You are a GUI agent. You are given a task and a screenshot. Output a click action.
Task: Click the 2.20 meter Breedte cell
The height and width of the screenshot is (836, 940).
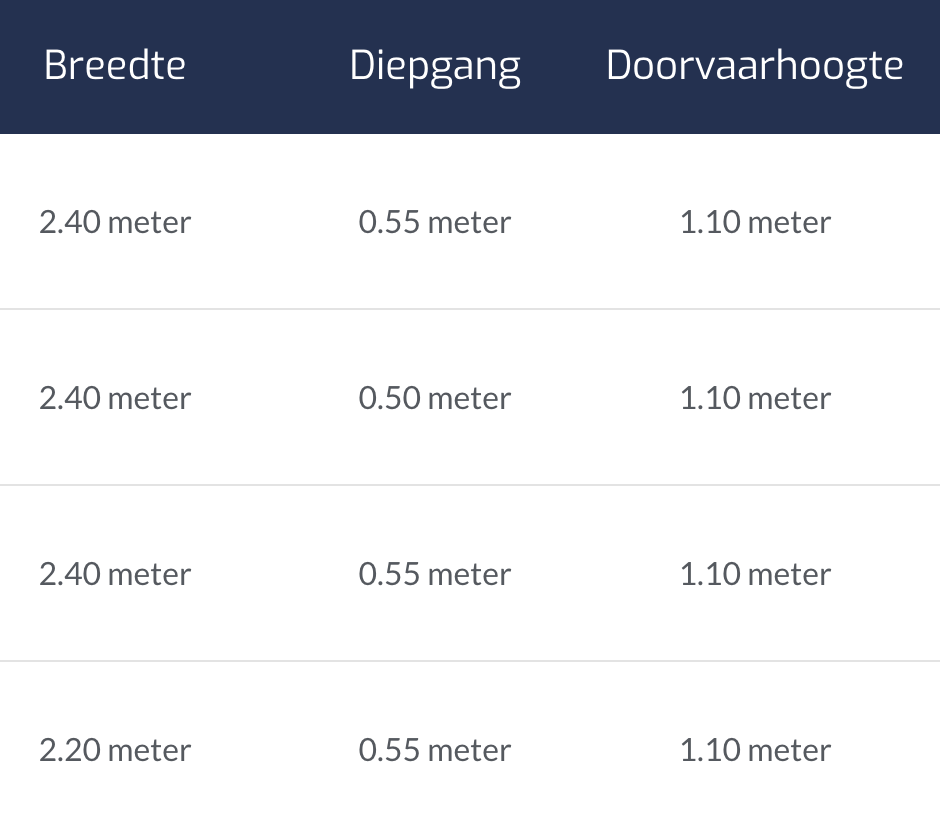pos(115,750)
